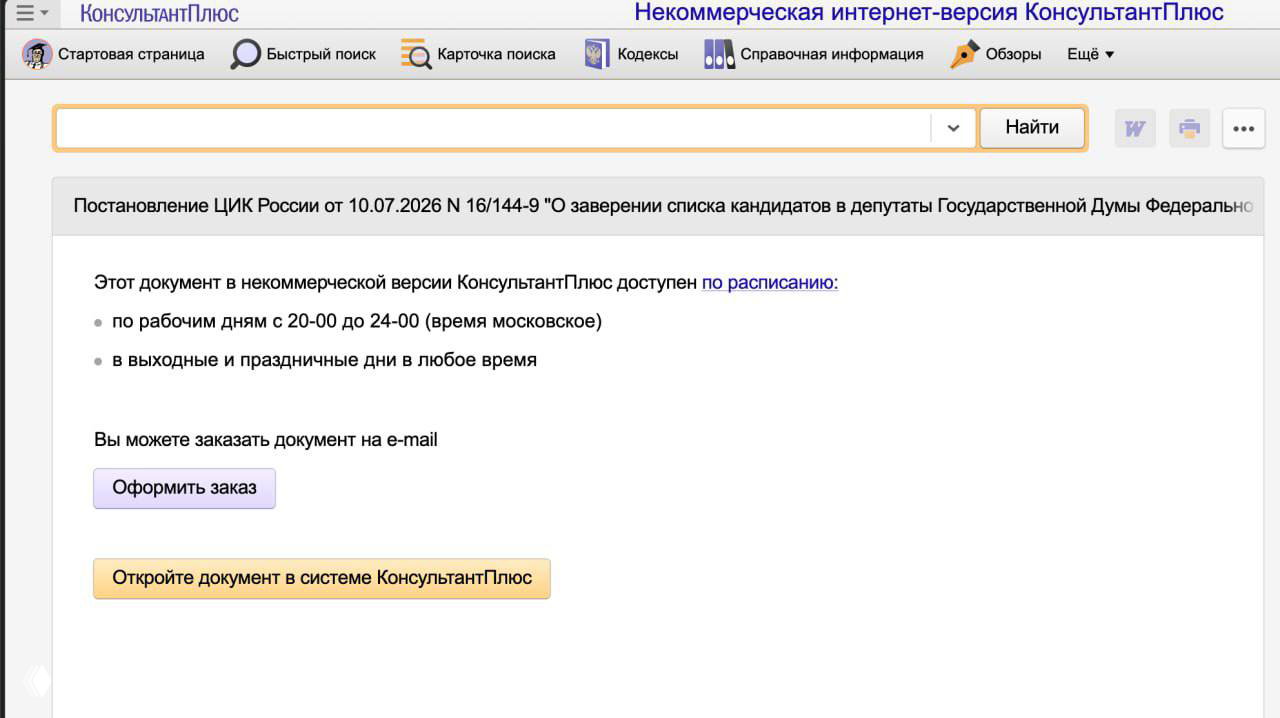Click the Некоммерческая интернет-версия КонсультантПлюс heading
This screenshot has height=718, width=1280.
(929, 13)
